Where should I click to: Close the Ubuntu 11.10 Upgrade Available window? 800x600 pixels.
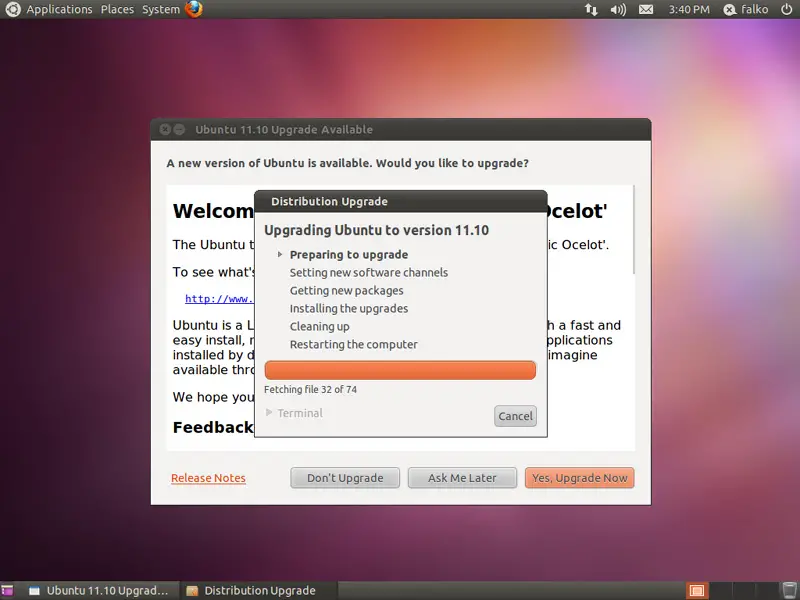point(165,130)
